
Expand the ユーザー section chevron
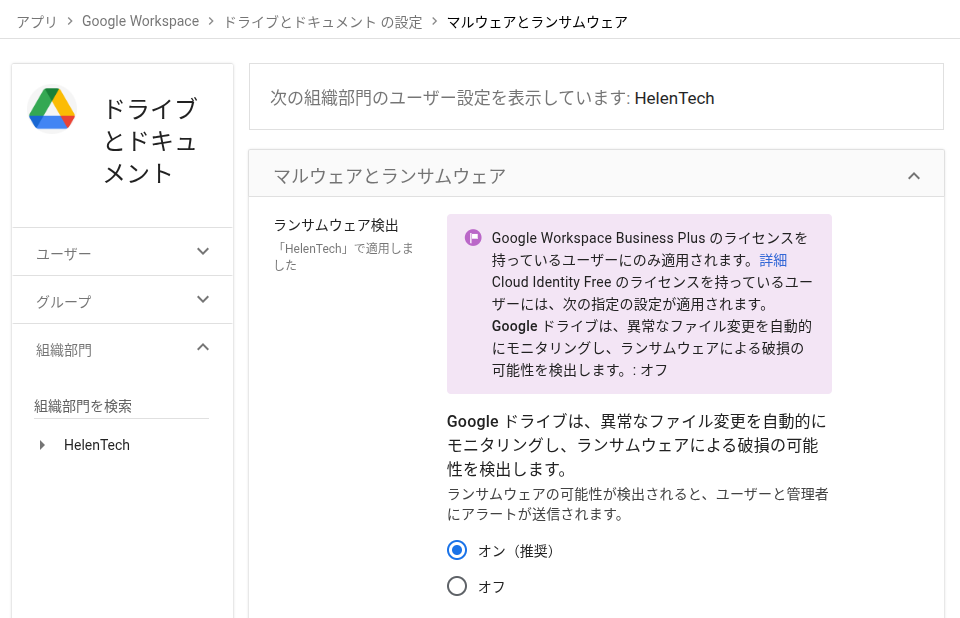coord(203,252)
